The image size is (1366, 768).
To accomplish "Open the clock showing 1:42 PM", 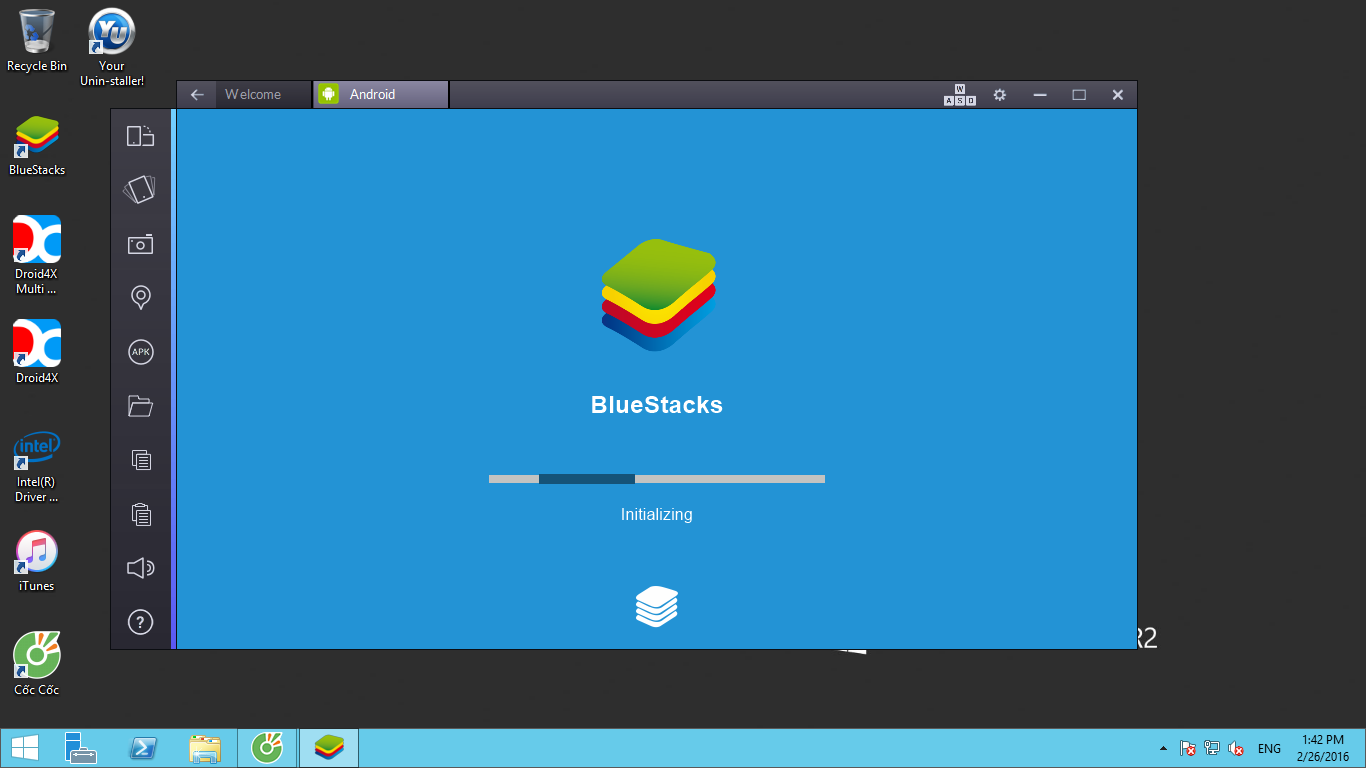I will tap(1323, 748).
